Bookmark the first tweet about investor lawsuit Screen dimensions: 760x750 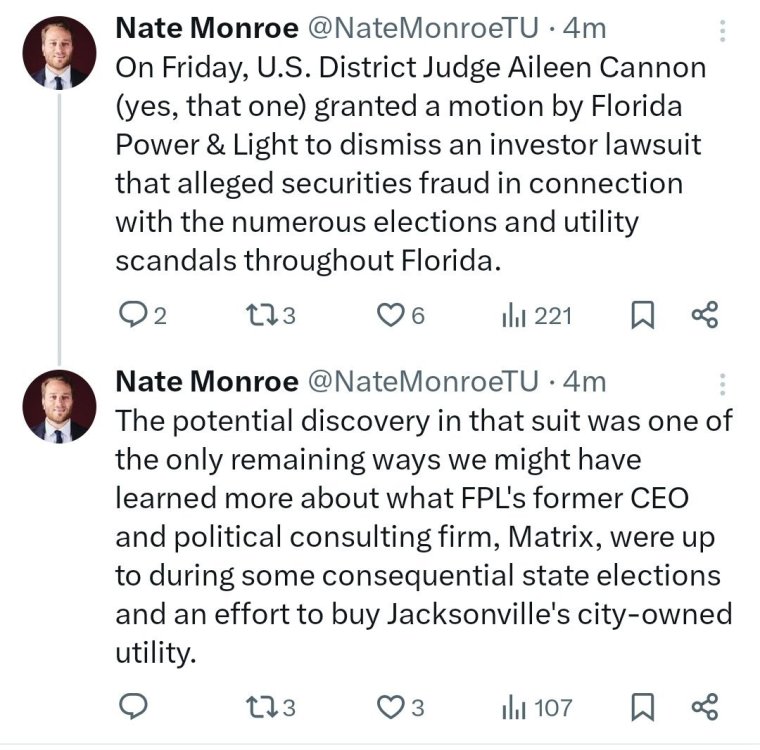pyautogui.click(x=643, y=317)
